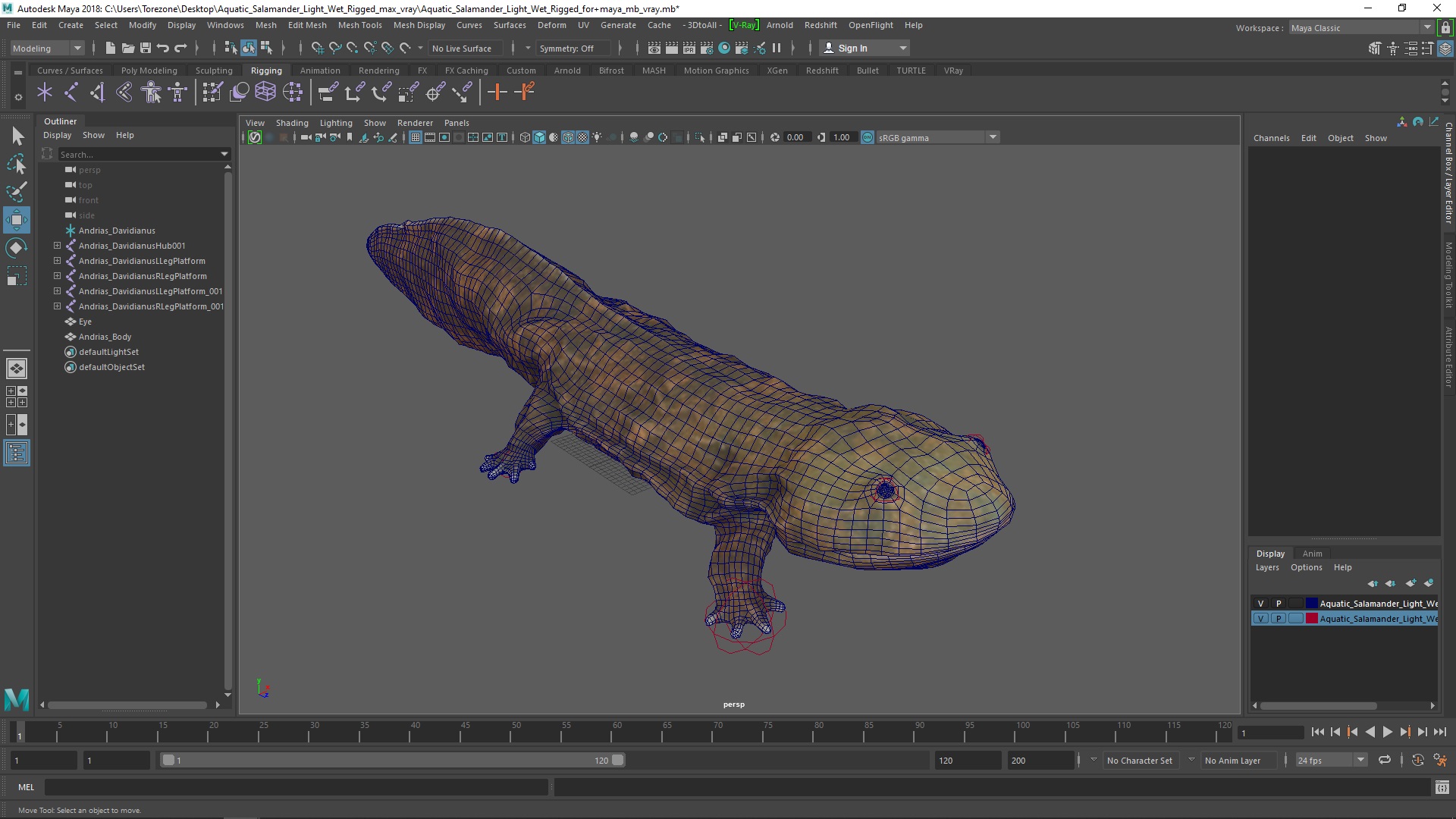Screen dimensions: 1456x819
Task: Open the viewport Shading menu
Action: click(292, 123)
